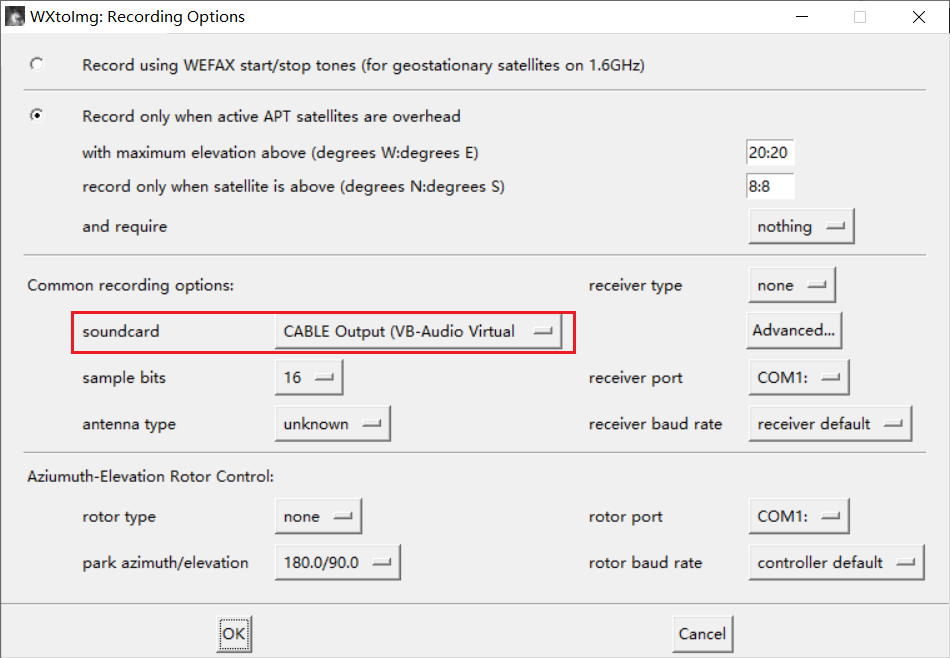This screenshot has width=950, height=658.
Task: Open the receiver type dropdown
Action: point(792,285)
